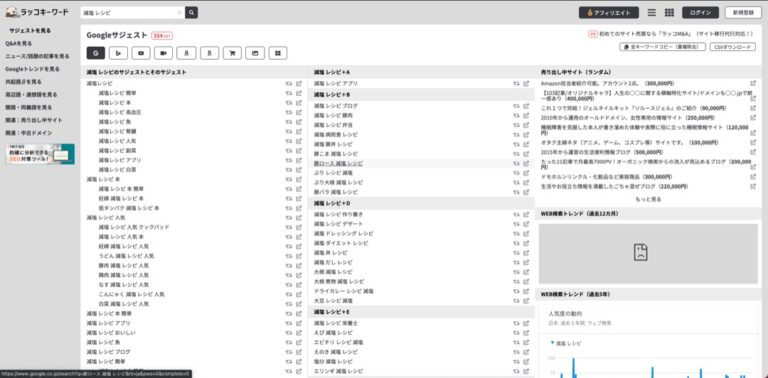Image resolution: width=768 pixels, height=378 pixels.
Task: Click the keyword search input field
Action: [130, 13]
